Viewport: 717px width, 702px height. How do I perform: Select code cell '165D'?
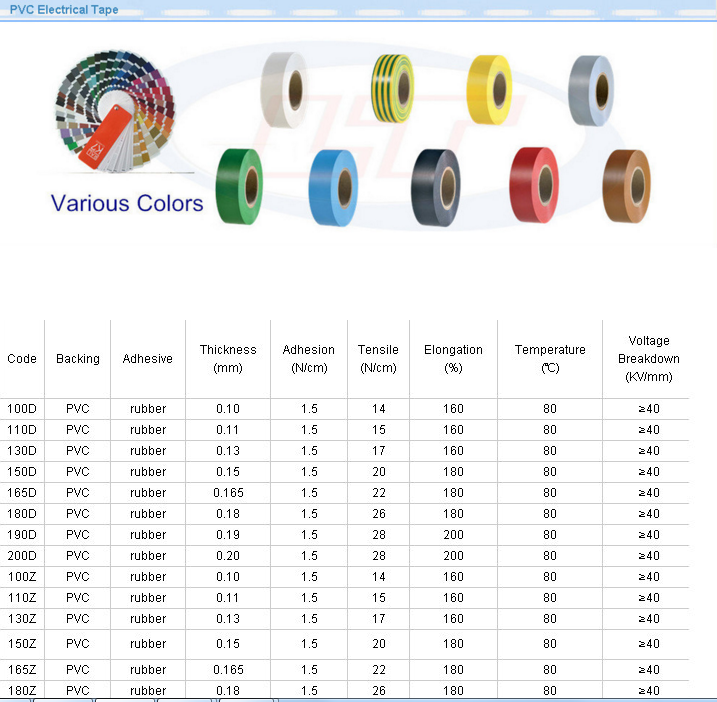22,493
